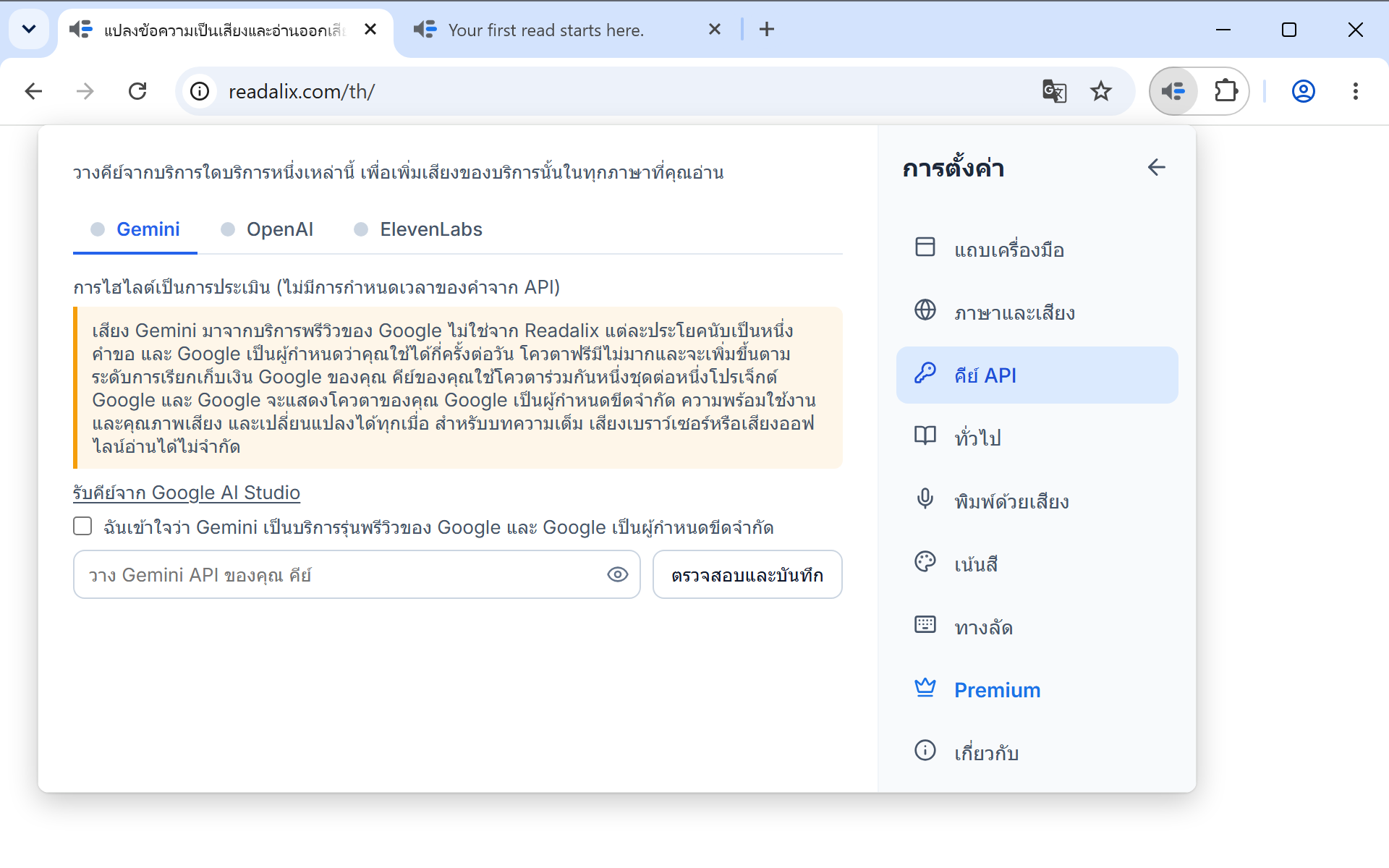Bookmark this page with the star
Image resolution: width=1389 pixels, height=868 pixels.
click(x=1100, y=91)
